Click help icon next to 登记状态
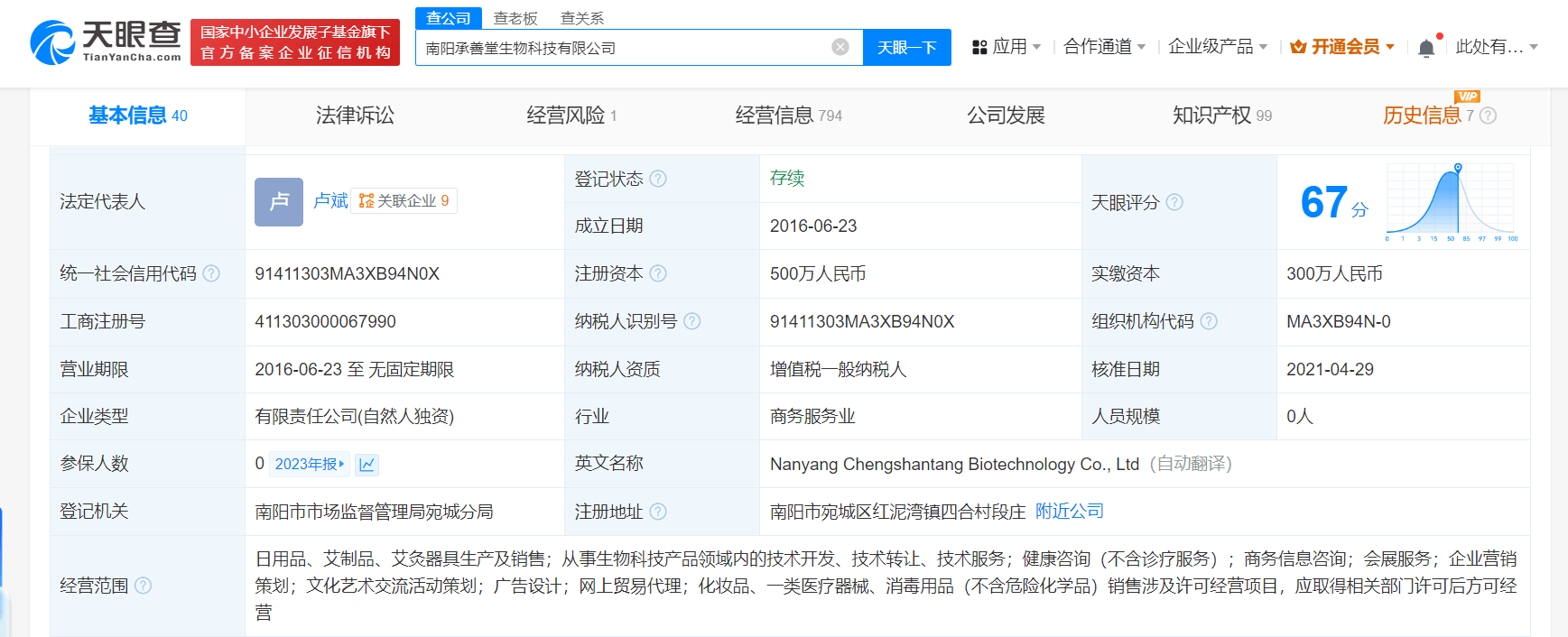This screenshot has height=637, width=1568. click(x=658, y=179)
